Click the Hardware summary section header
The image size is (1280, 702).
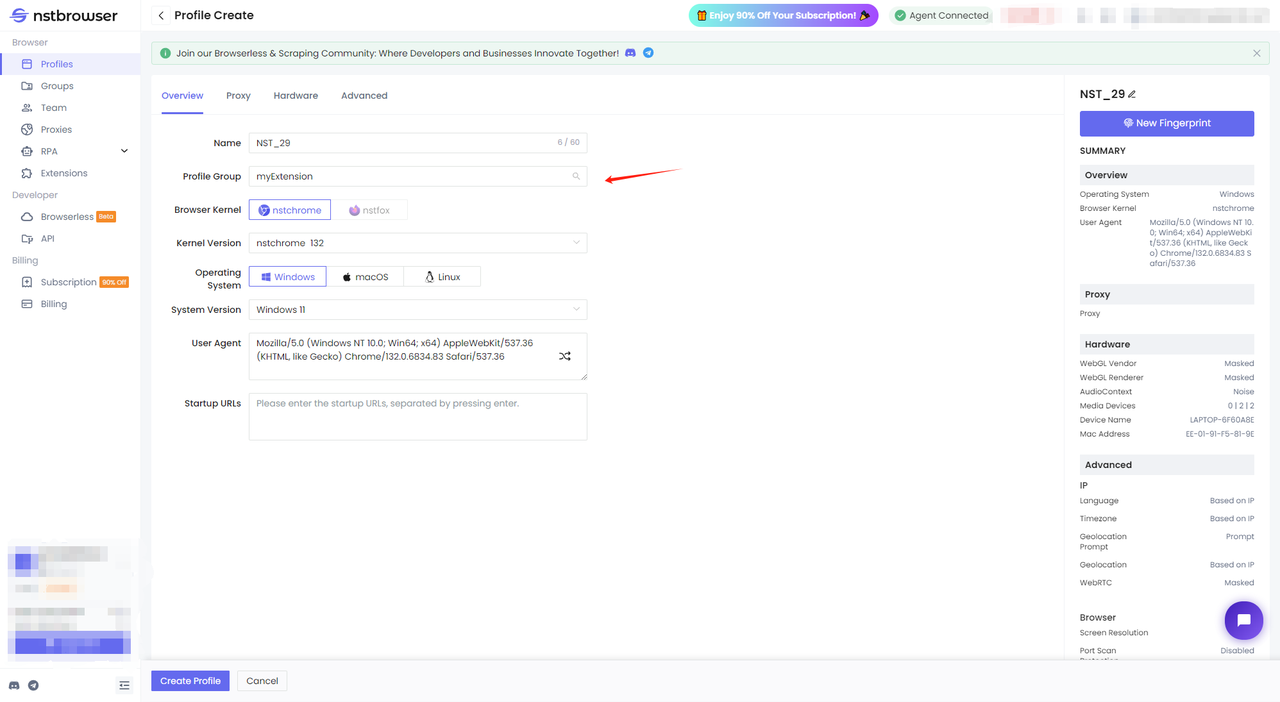point(1167,344)
